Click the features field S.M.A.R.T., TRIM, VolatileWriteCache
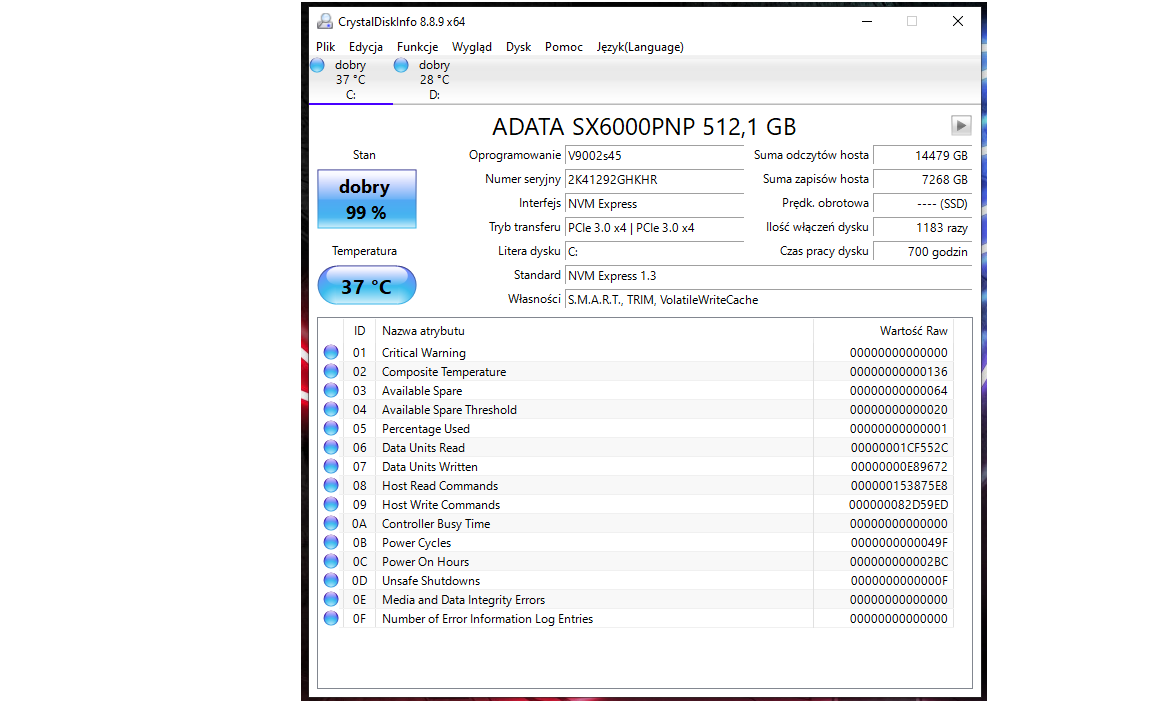The width and height of the screenshot is (1152, 701). pos(768,300)
